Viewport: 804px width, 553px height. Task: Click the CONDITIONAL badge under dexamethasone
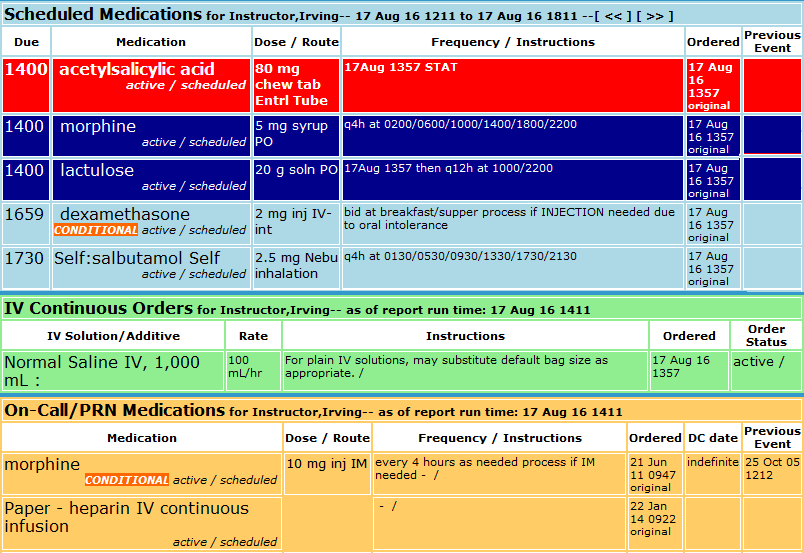(x=96, y=230)
